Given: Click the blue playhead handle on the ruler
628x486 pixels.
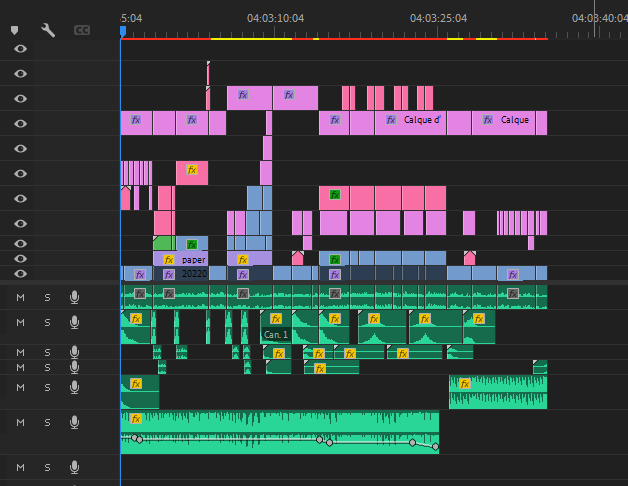Looking at the screenshot, I should coord(123,31).
